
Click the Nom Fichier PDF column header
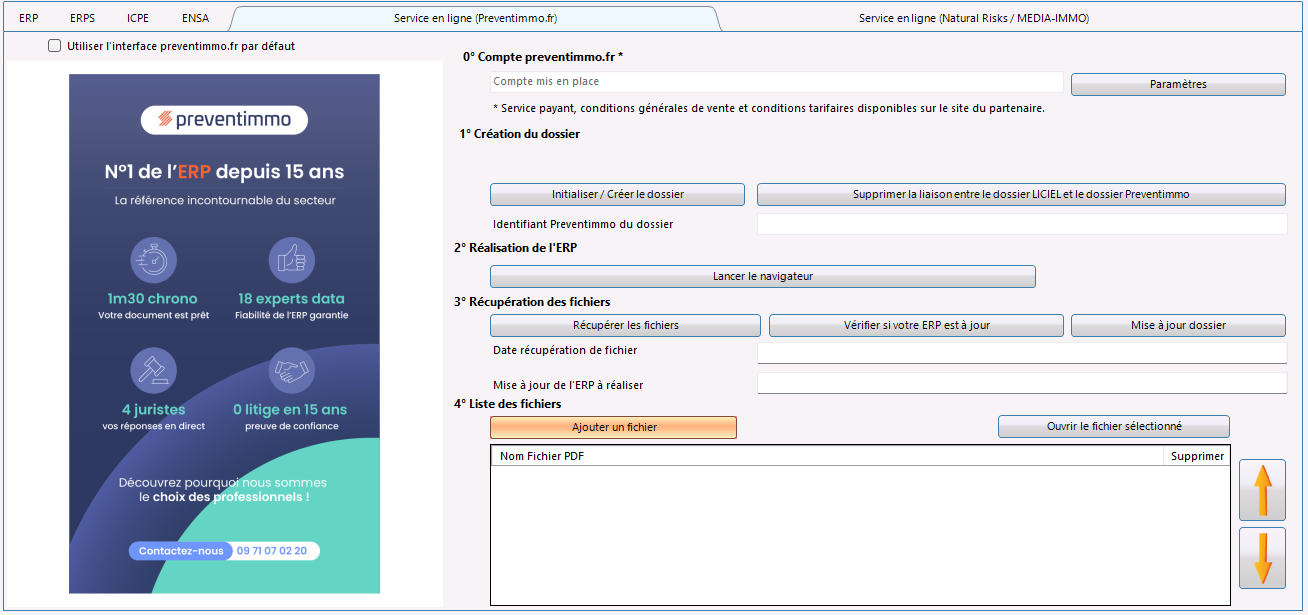pyautogui.click(x=826, y=456)
